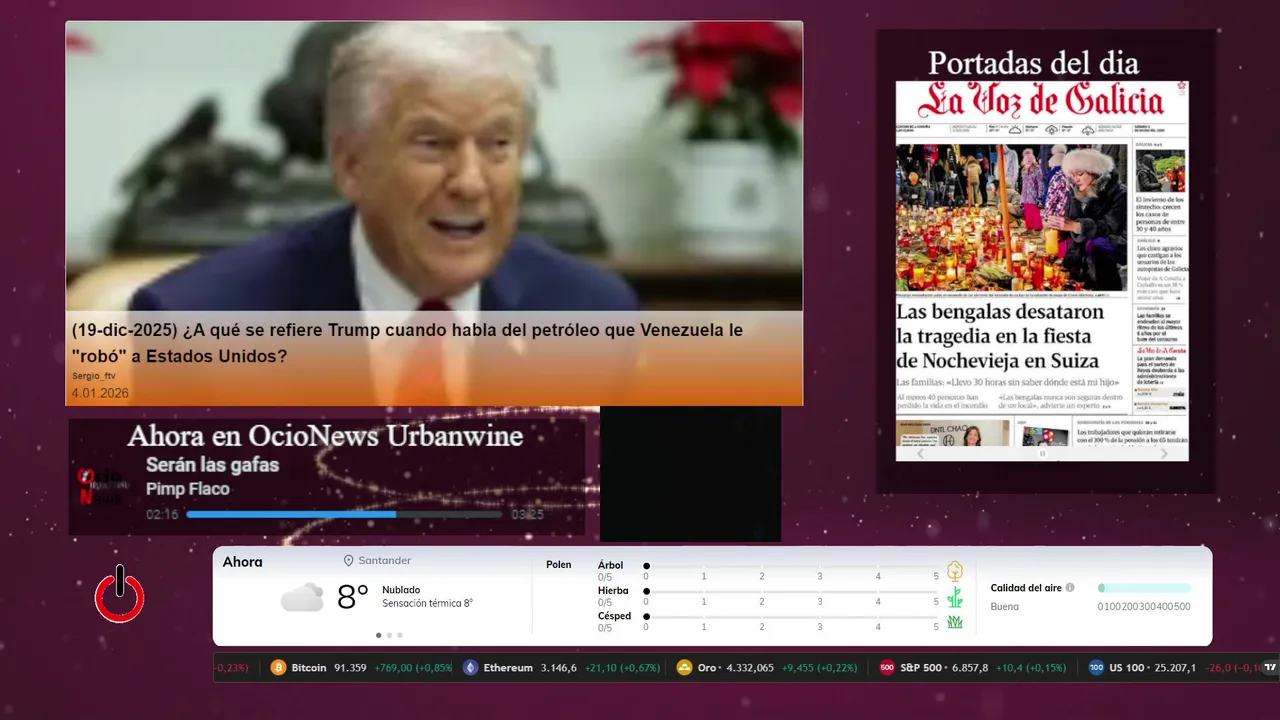Open La Voz de Galicia front page
Viewport: 1280px width, 720px height.
tap(1042, 270)
